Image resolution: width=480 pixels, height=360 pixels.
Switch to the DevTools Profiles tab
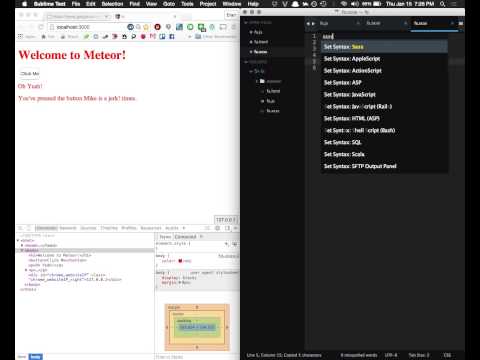tap(129, 228)
